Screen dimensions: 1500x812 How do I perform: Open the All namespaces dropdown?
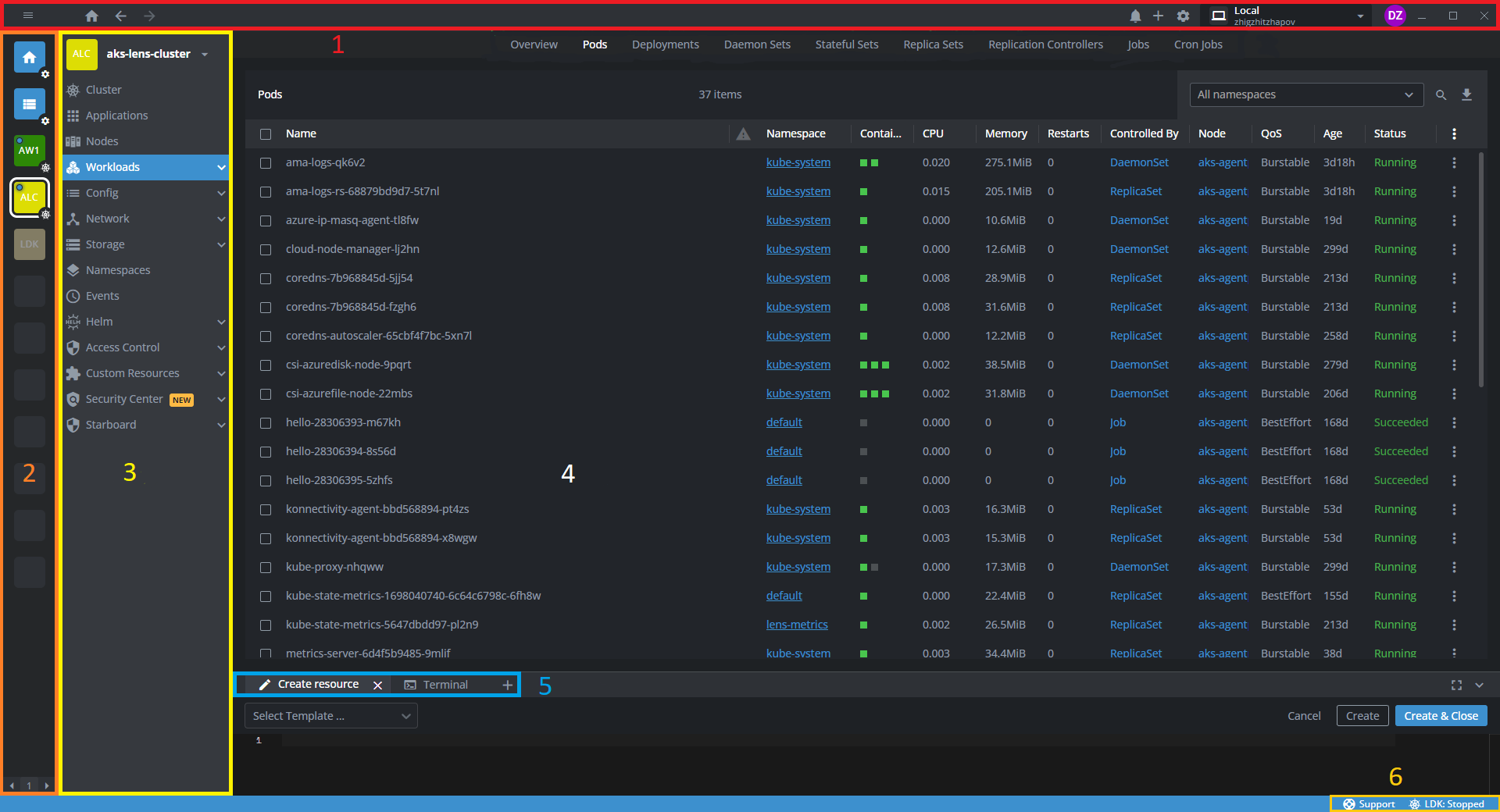tap(1305, 94)
